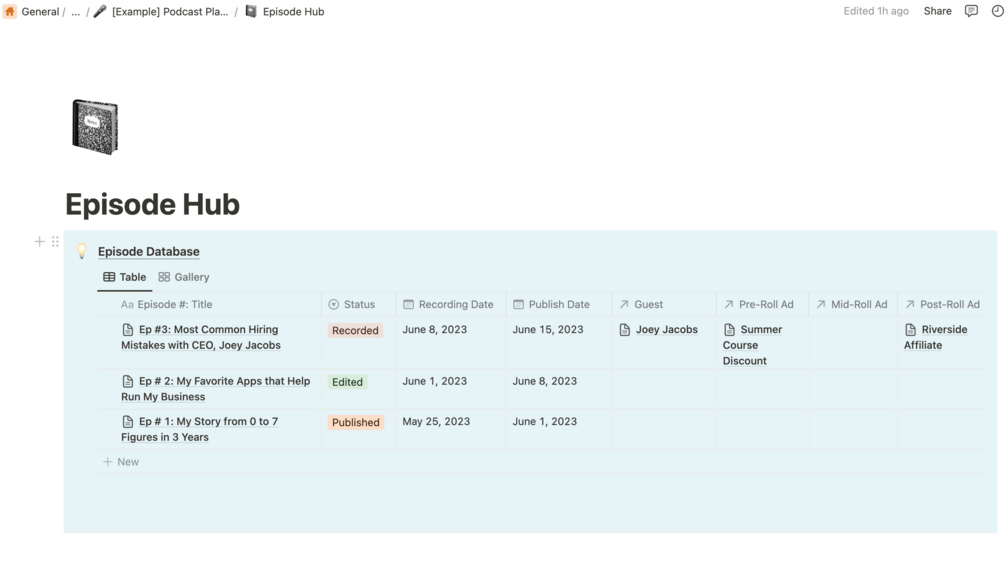The image size is (1005, 563).
Task: Click the composition notebook page icon
Action: [x=95, y=127]
